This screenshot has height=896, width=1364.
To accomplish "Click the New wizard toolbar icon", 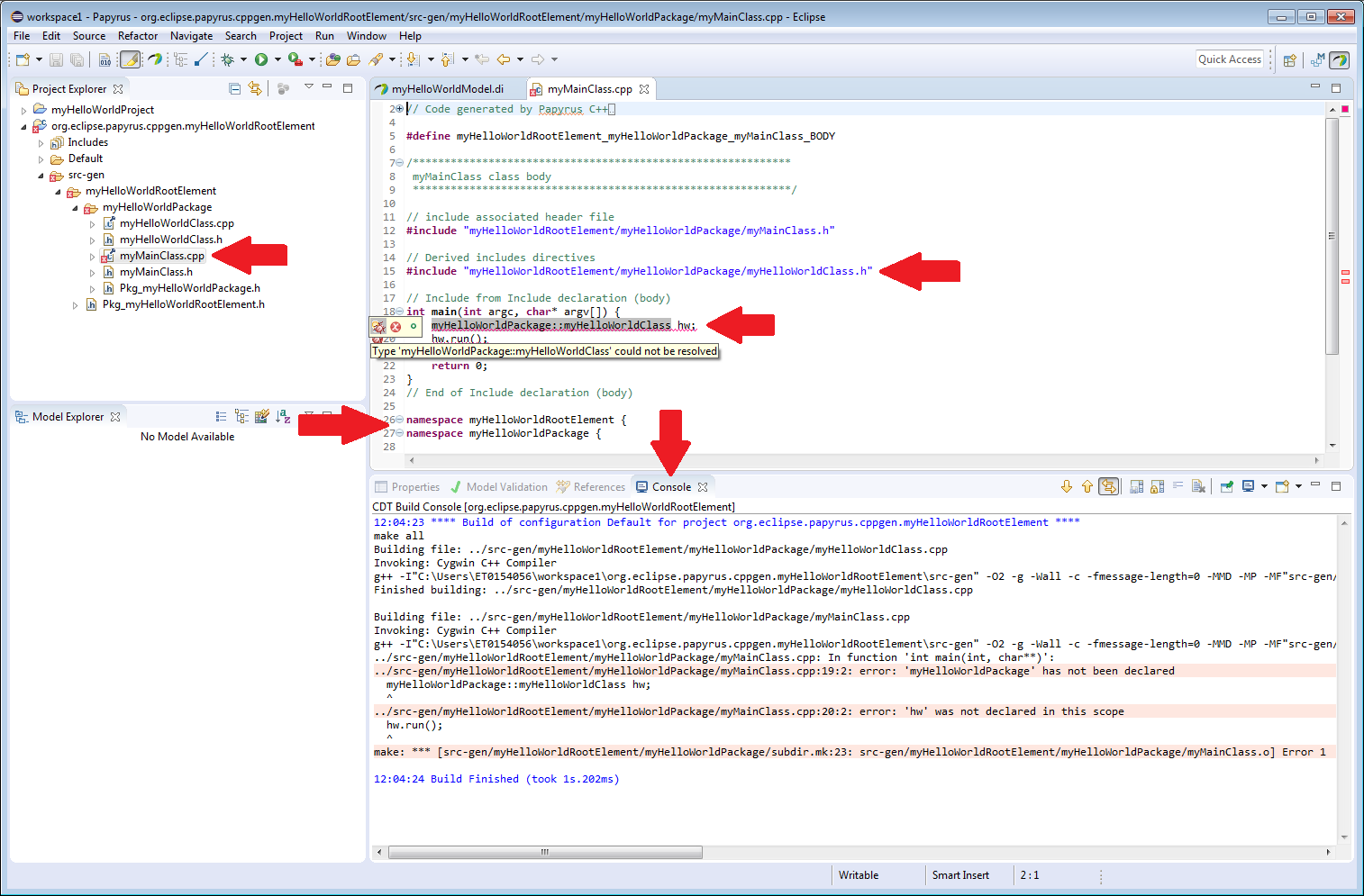I will click(22, 59).
